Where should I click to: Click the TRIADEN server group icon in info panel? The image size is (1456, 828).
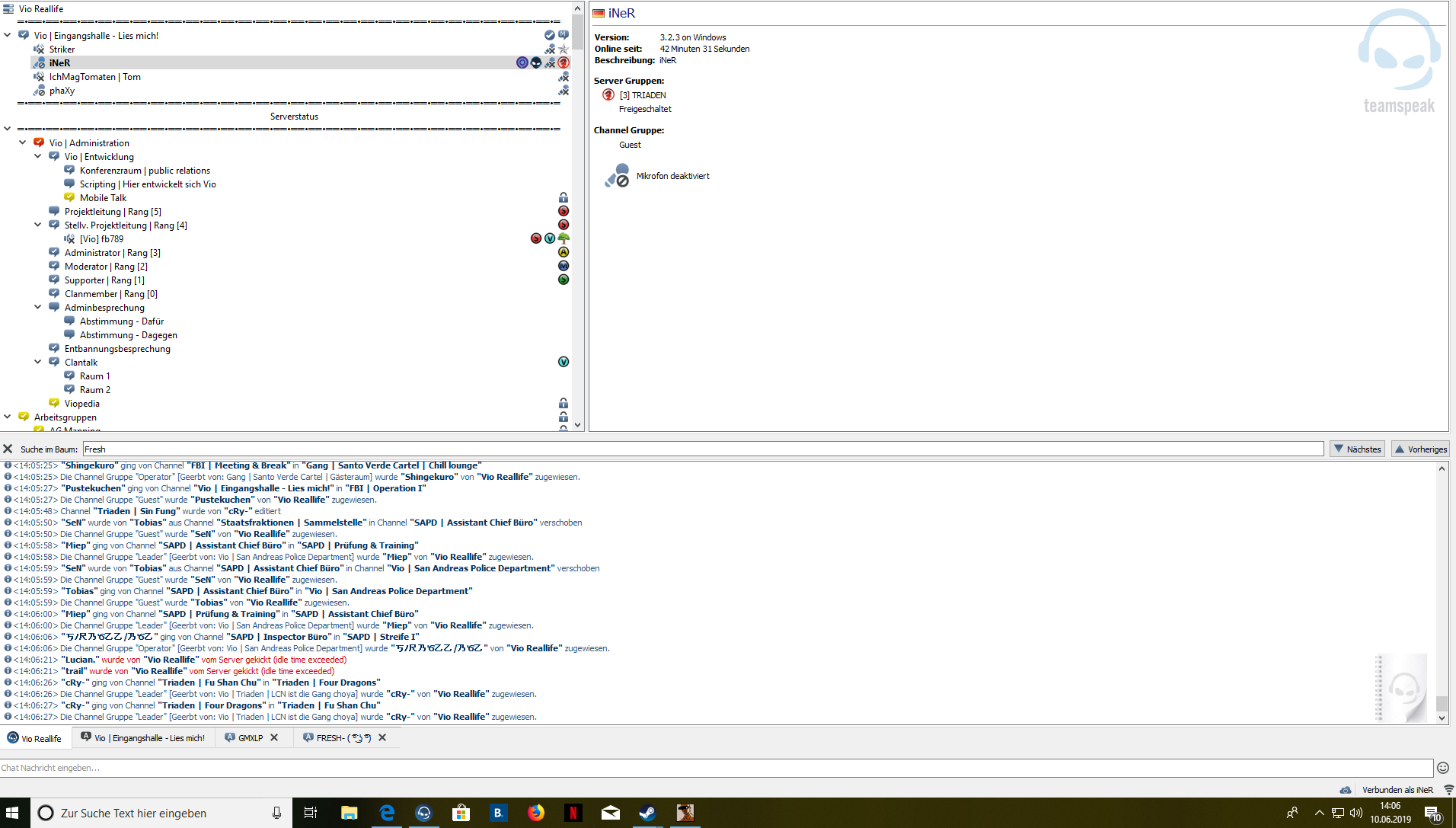(x=608, y=95)
